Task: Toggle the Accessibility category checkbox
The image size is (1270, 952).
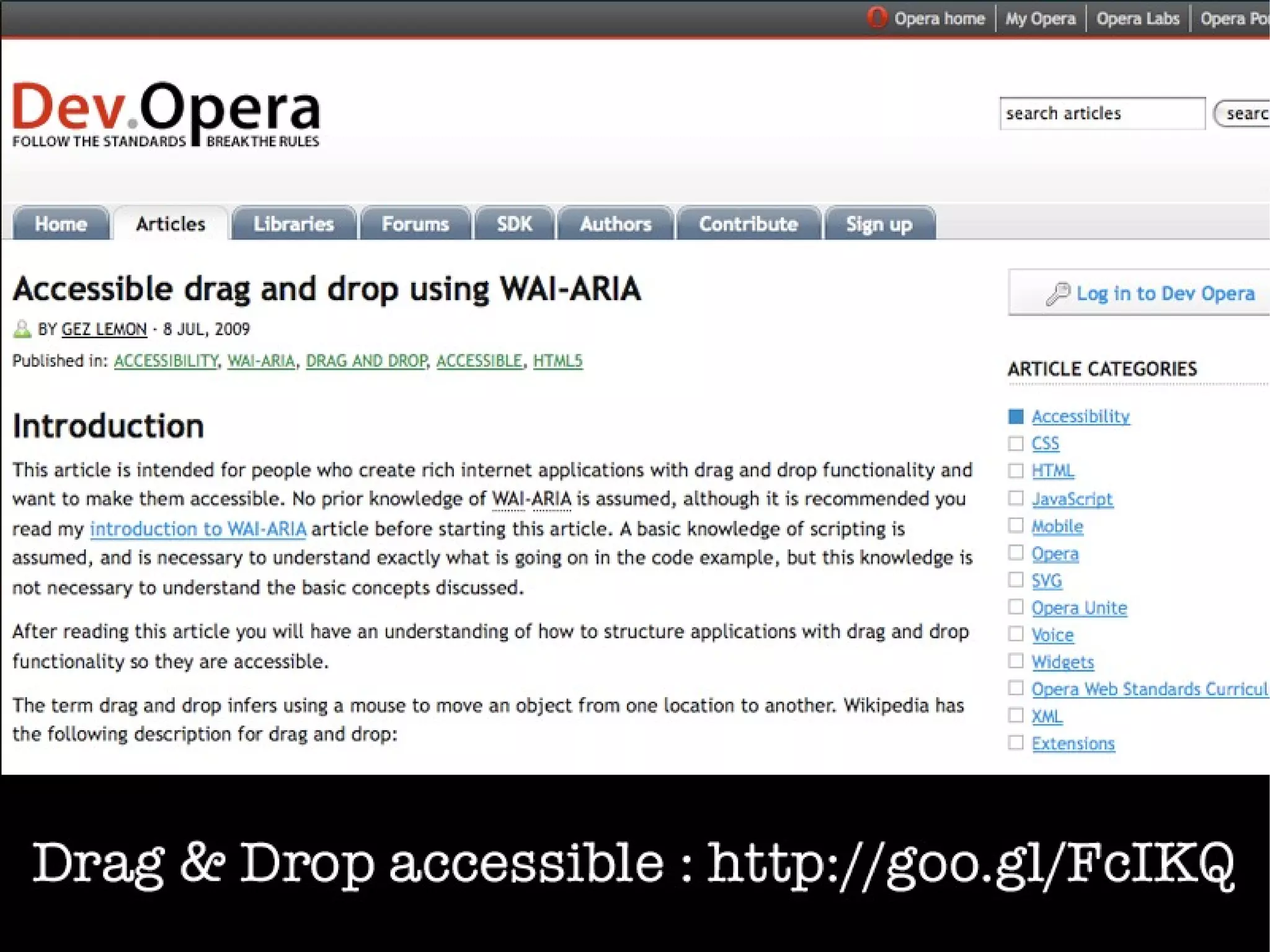Action: coord(1016,416)
